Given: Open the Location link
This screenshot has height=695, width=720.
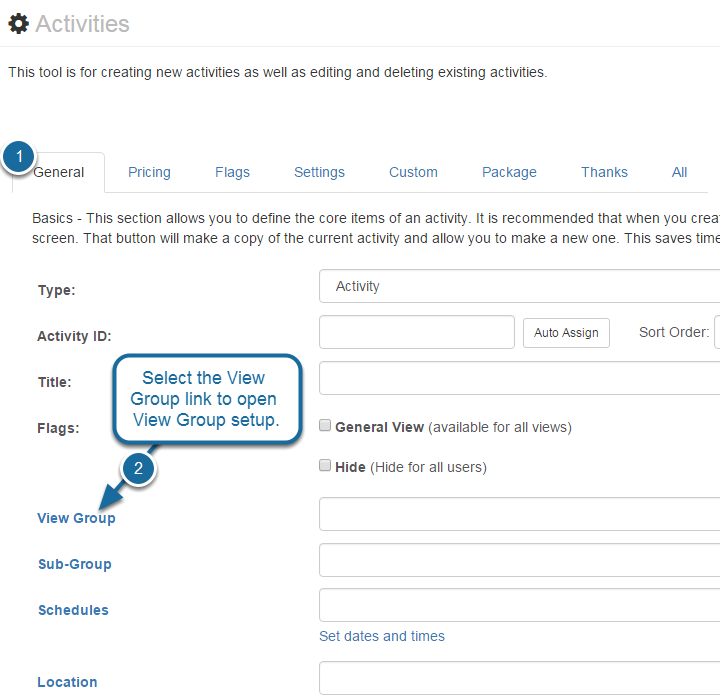Looking at the screenshot, I should click(x=68, y=682).
